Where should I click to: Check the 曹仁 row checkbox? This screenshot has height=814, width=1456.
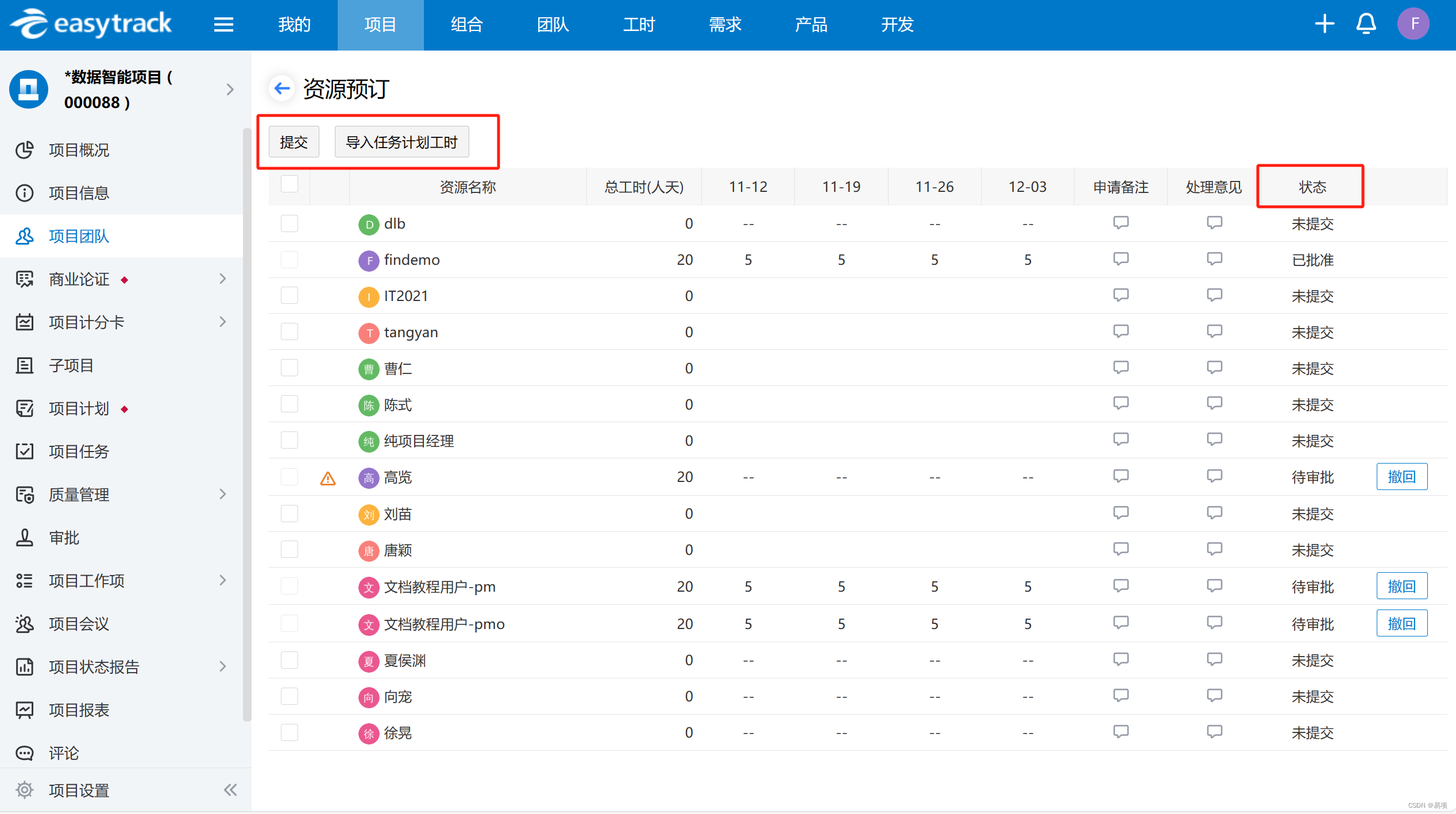[289, 368]
